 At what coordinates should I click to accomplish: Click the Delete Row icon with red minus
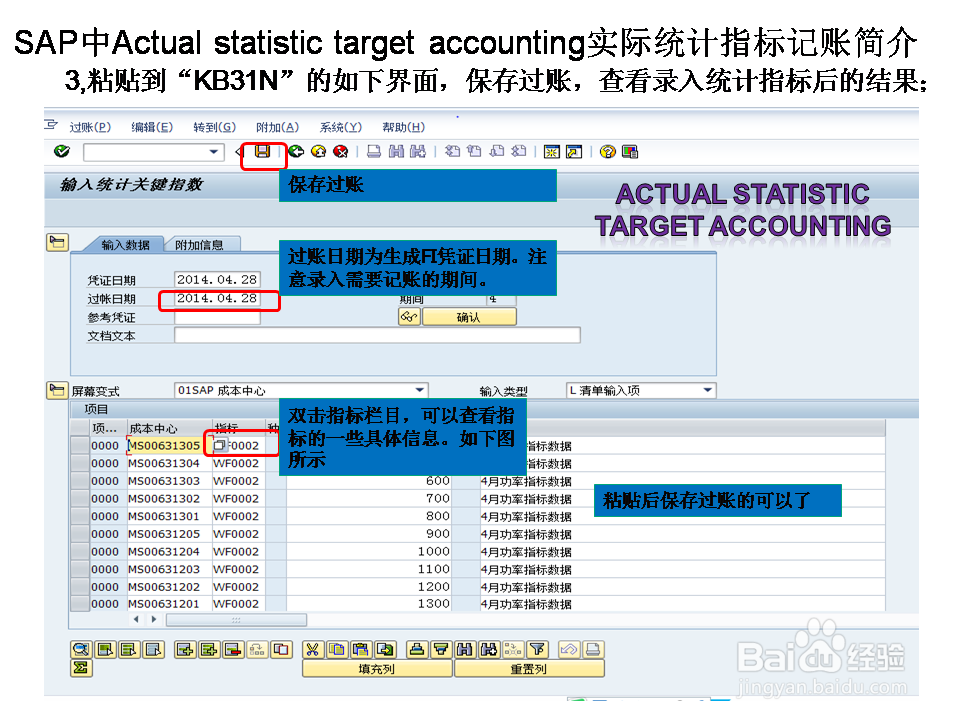click(233, 650)
